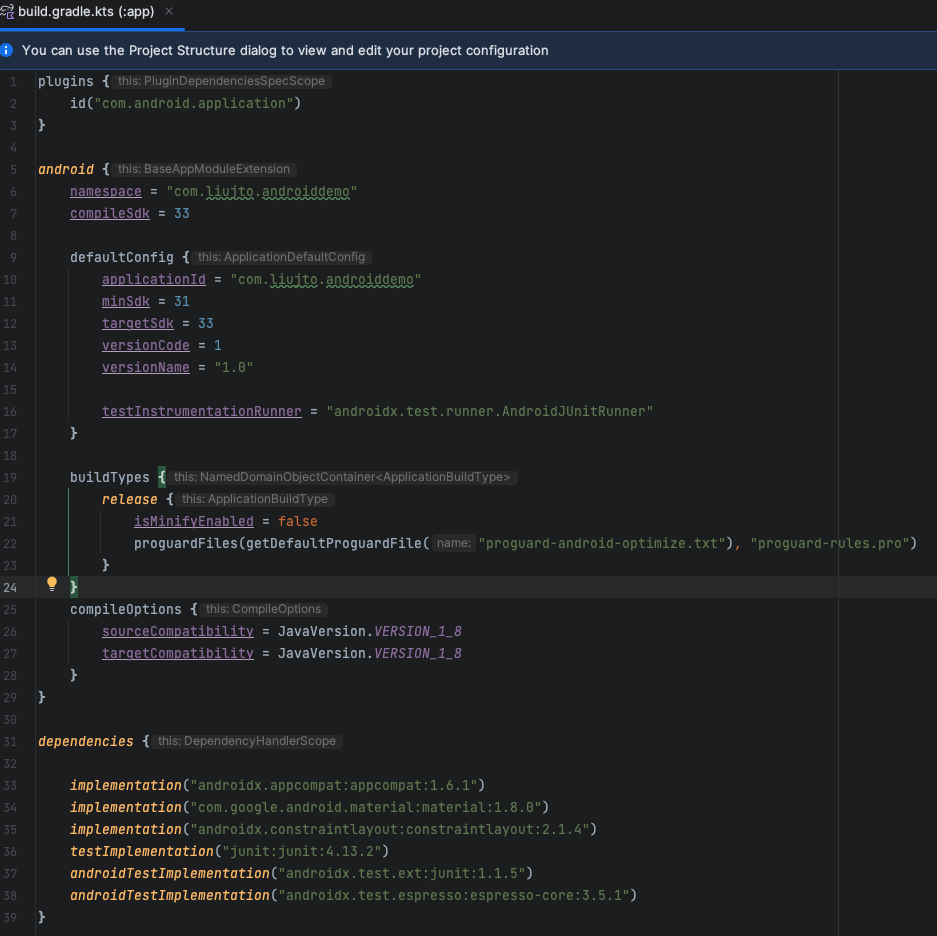Click the appcompat:1.6.1 dependency string
Viewport: 937px width, 936px height.
click(x=333, y=785)
